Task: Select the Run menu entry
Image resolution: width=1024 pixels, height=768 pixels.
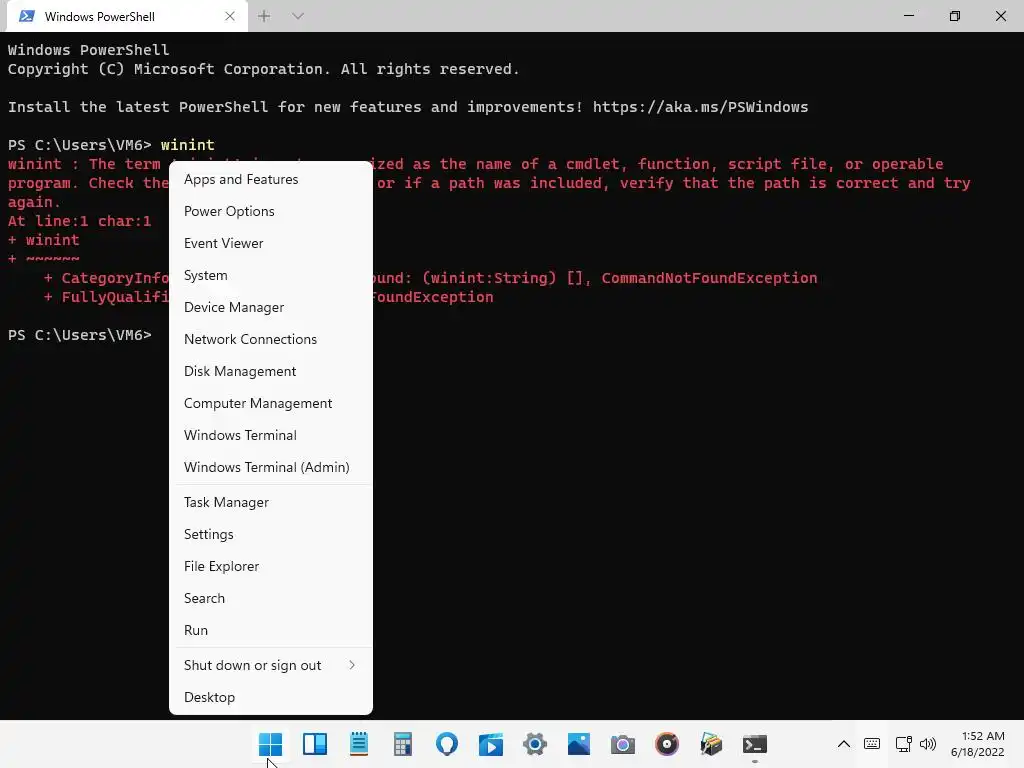Action: pyautogui.click(x=270, y=630)
